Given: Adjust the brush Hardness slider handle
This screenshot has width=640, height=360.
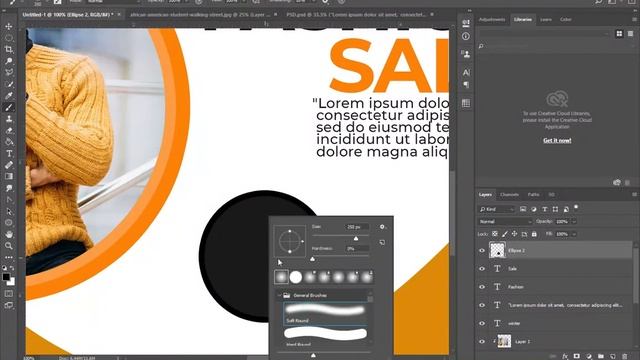Looking at the screenshot, I should pos(313,259).
